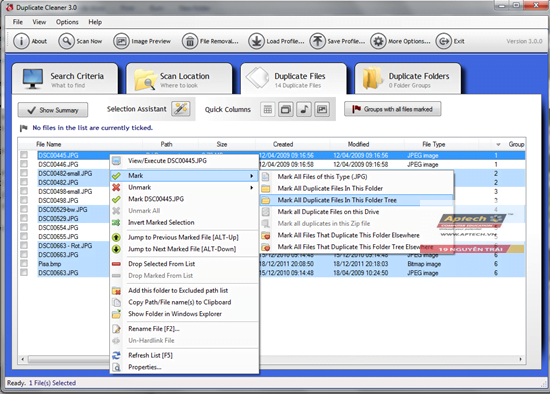Start Scan Now magnifier
Screen dimensions: 550x394
tap(66, 41)
